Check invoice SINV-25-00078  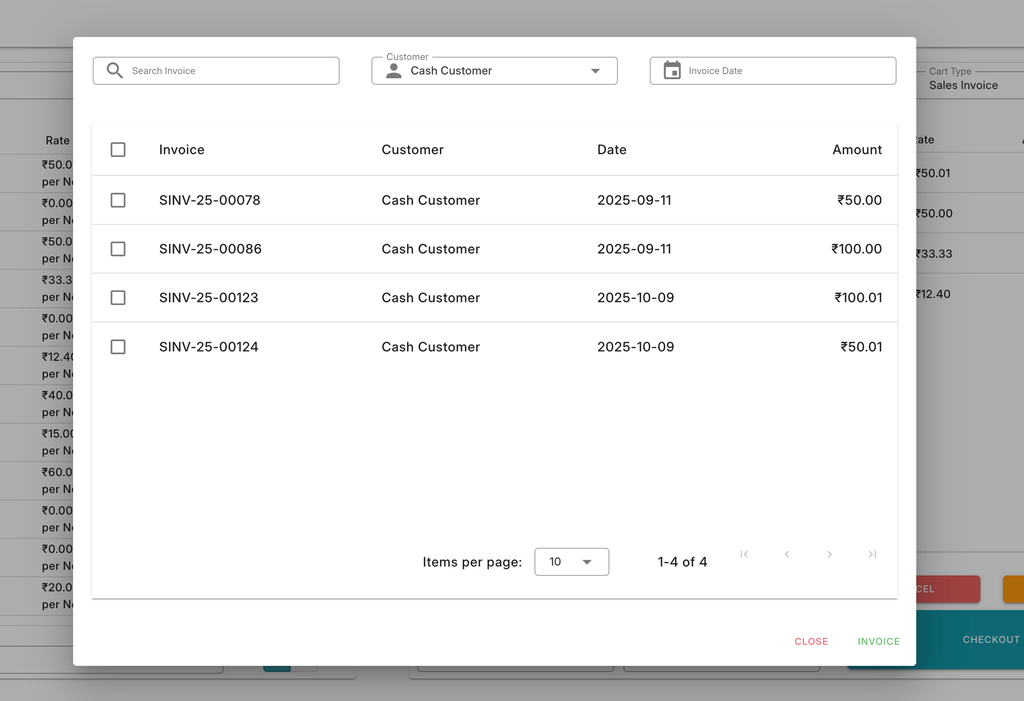tap(118, 200)
